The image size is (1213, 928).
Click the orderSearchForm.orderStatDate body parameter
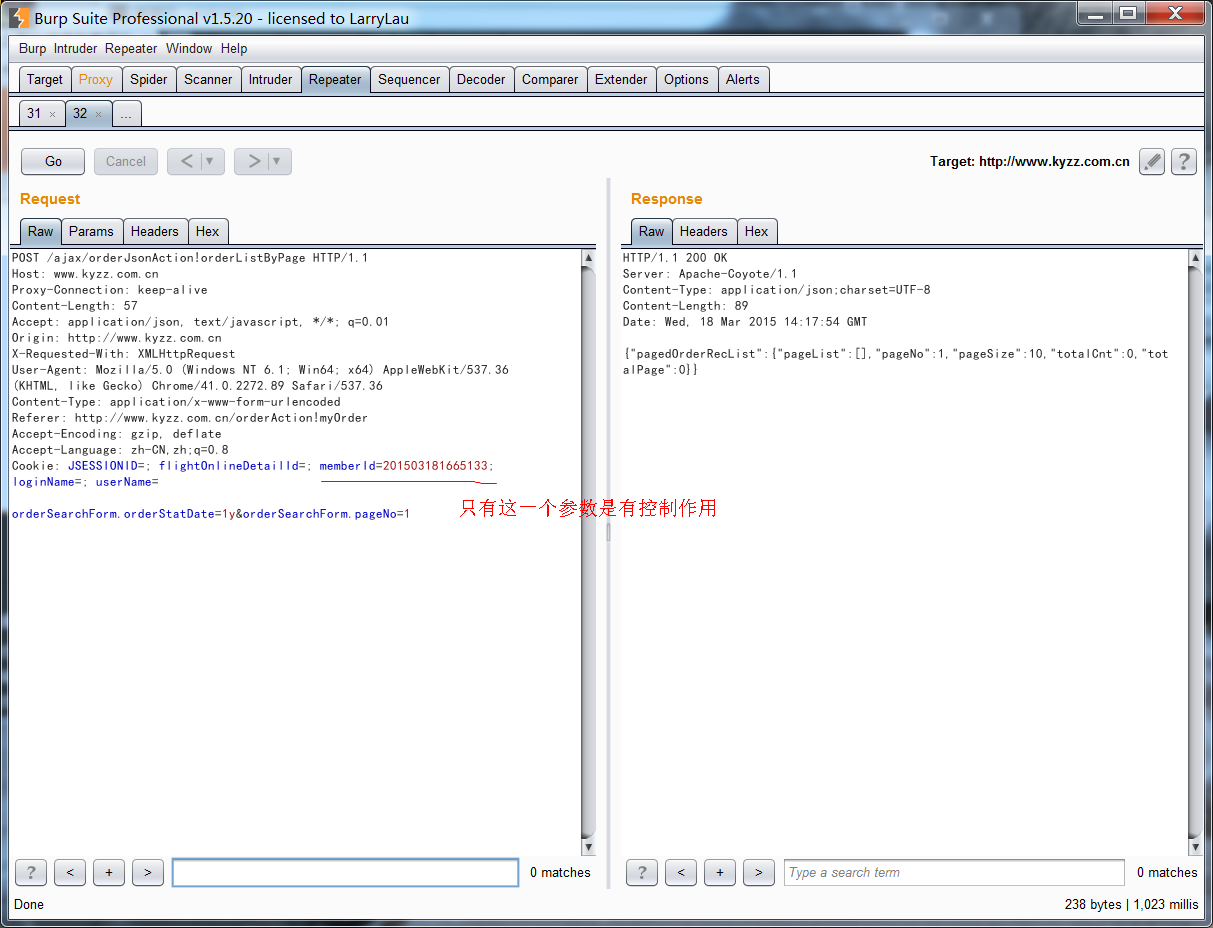pos(123,514)
